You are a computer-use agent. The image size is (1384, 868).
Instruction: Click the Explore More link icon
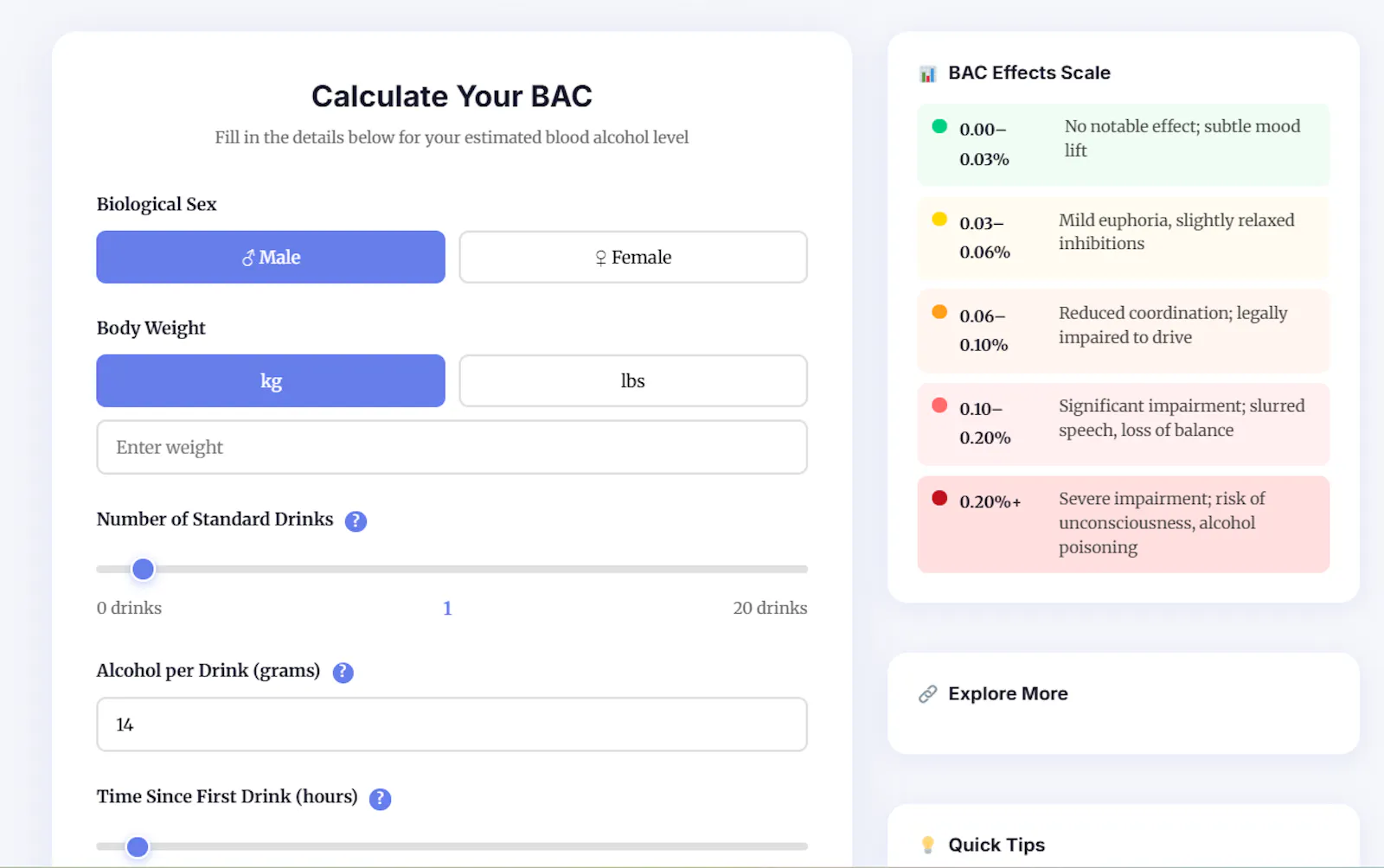(927, 694)
